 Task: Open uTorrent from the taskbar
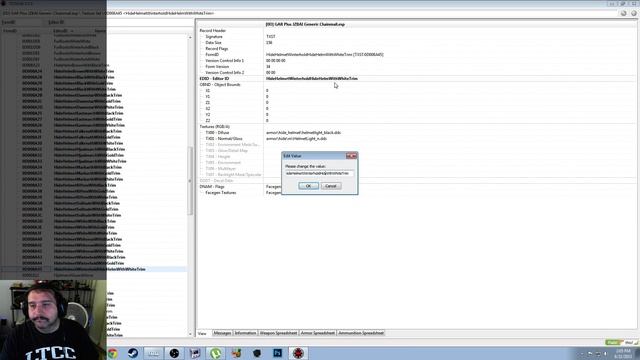216,353
